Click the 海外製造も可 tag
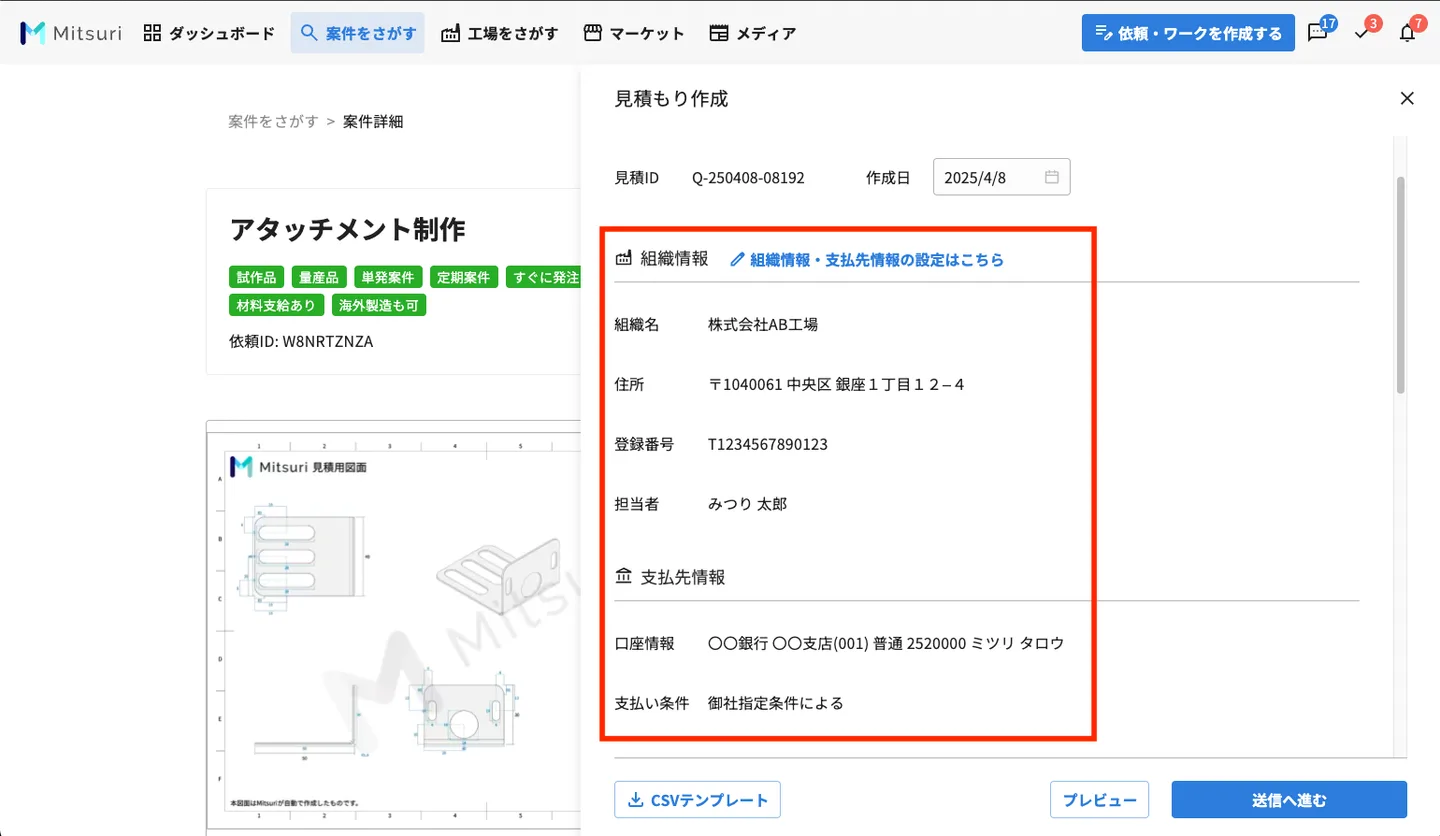This screenshot has width=1440, height=836. click(379, 305)
